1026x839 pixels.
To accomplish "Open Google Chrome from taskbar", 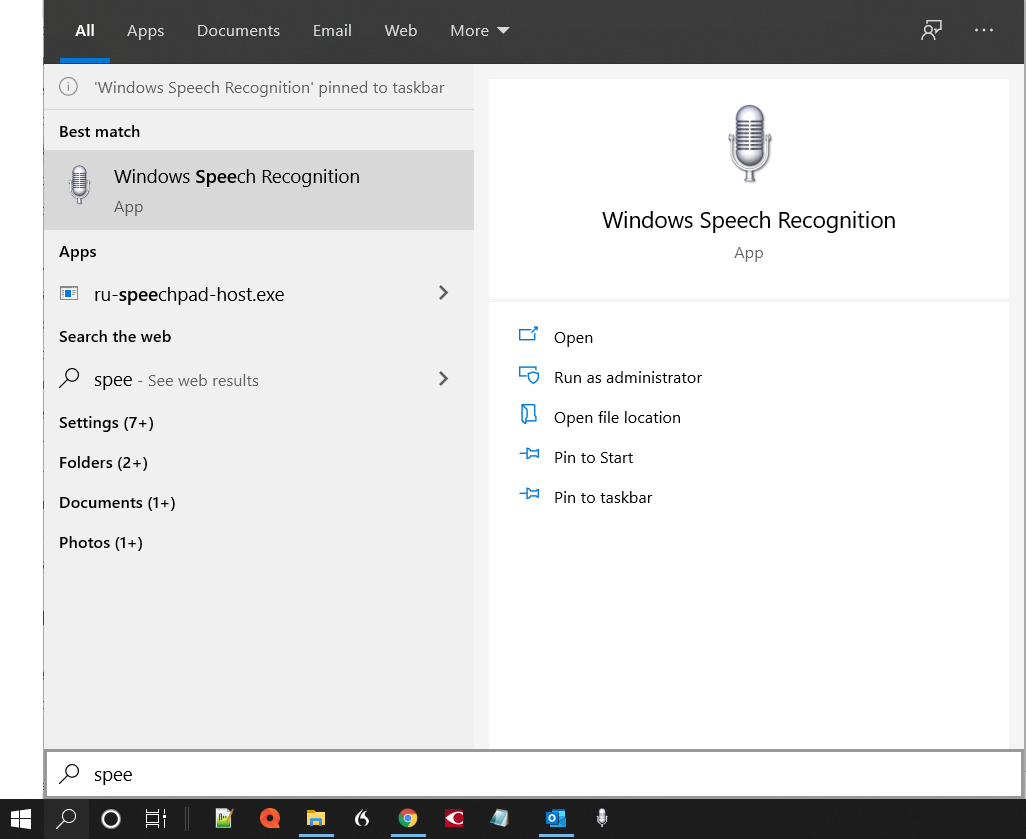I will (408, 818).
